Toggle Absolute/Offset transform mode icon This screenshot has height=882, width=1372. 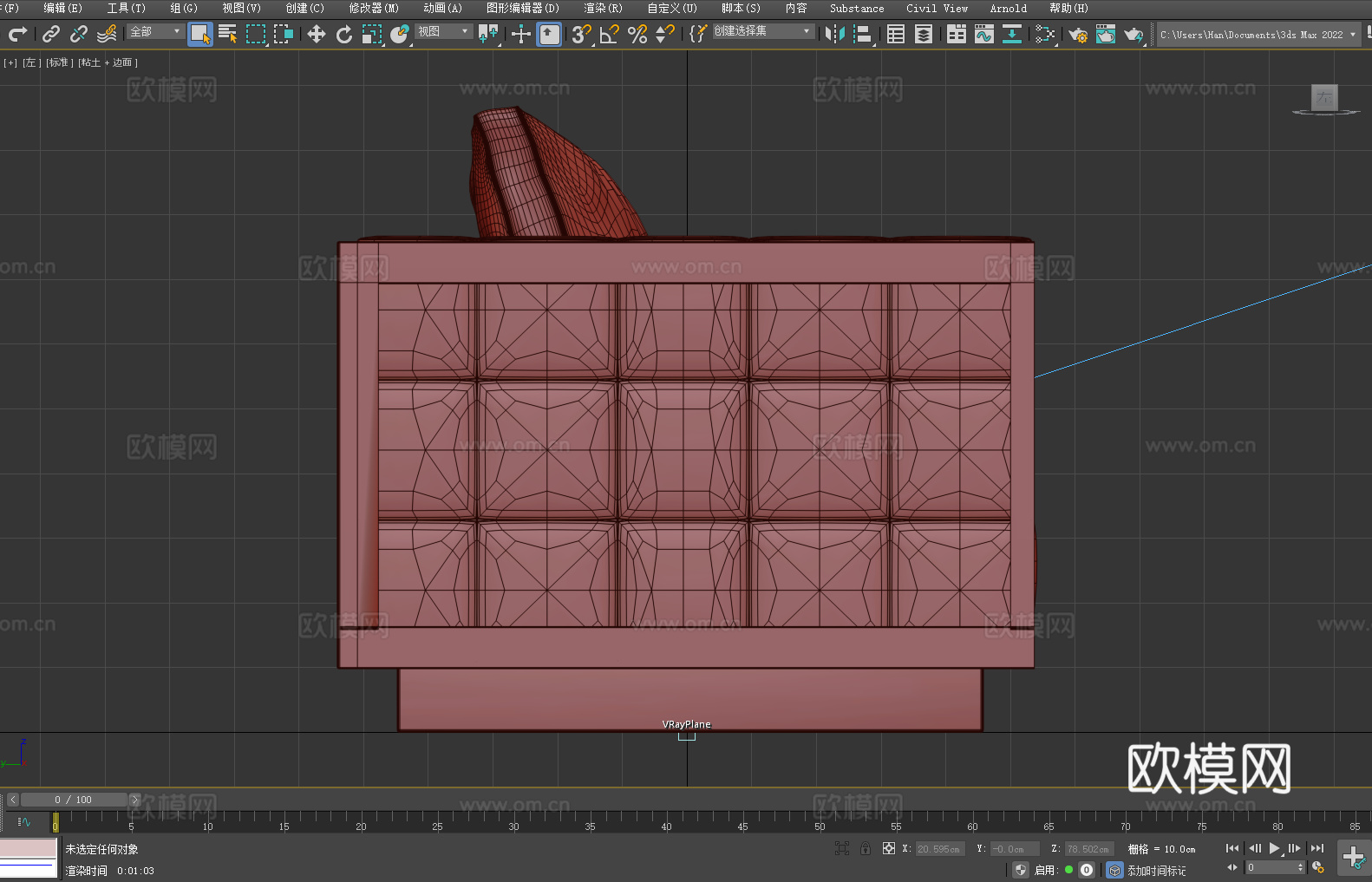click(889, 848)
